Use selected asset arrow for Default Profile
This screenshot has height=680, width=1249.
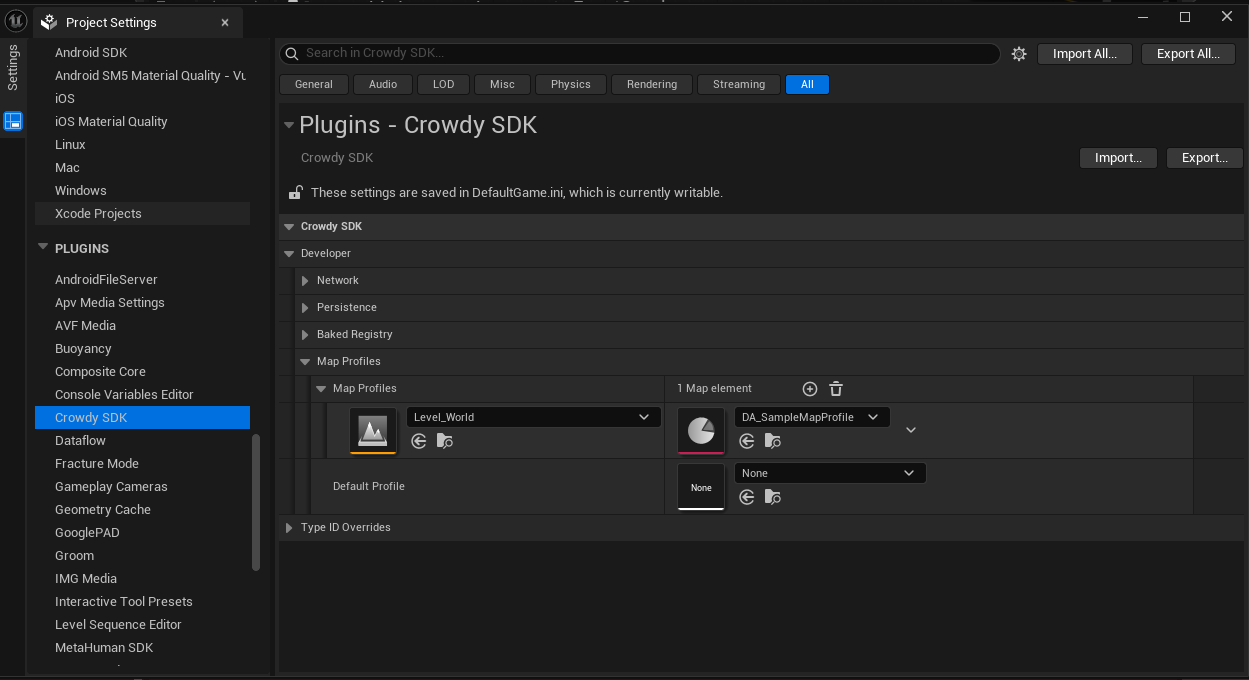(x=746, y=497)
